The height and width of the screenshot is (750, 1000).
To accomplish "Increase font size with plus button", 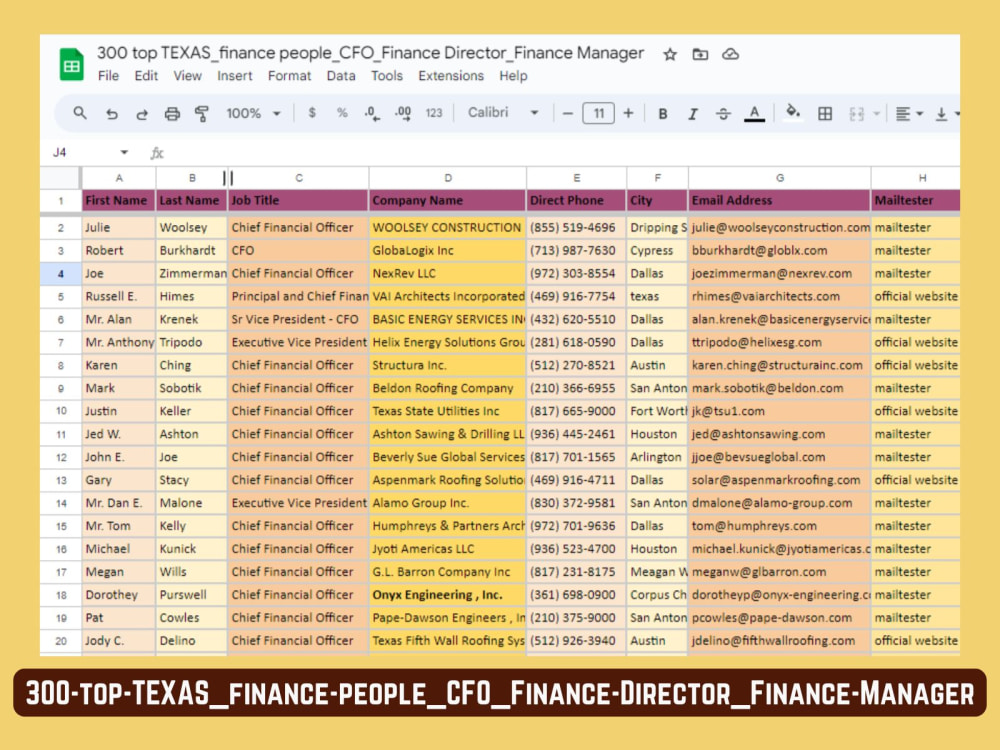I will click(x=628, y=114).
